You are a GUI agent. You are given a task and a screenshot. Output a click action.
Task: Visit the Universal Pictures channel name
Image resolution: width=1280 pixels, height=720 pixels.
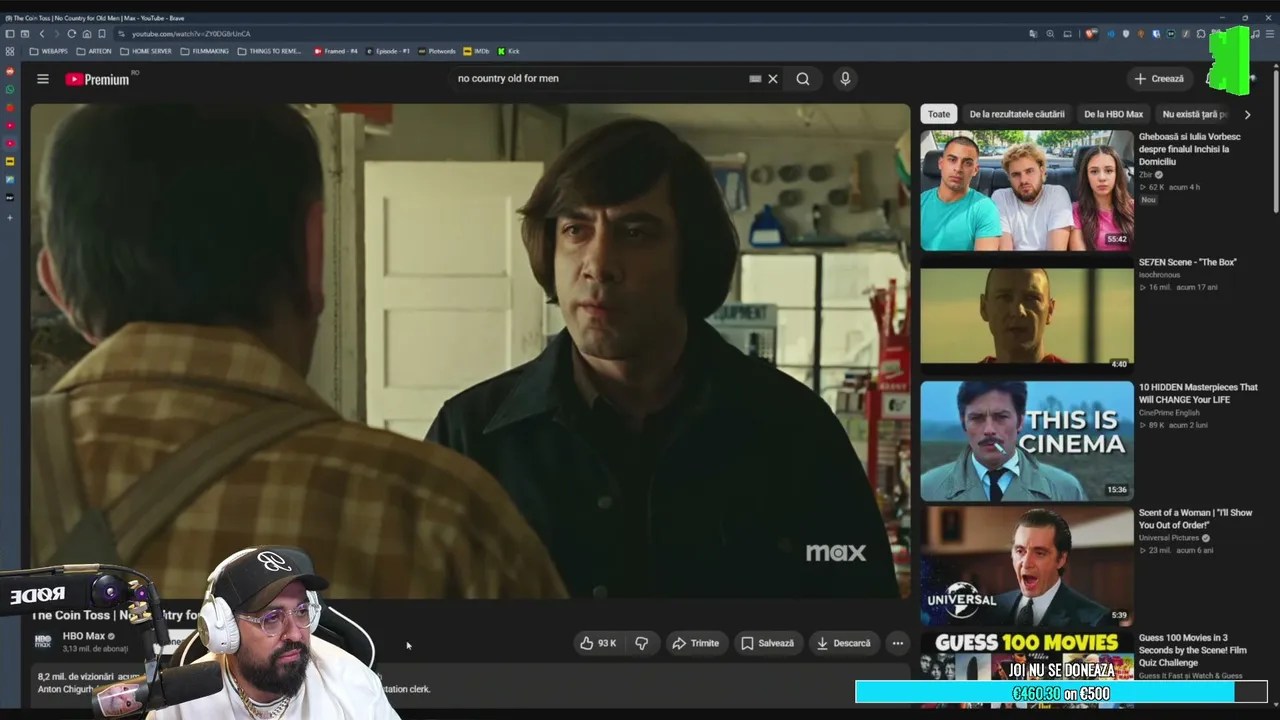click(1169, 538)
